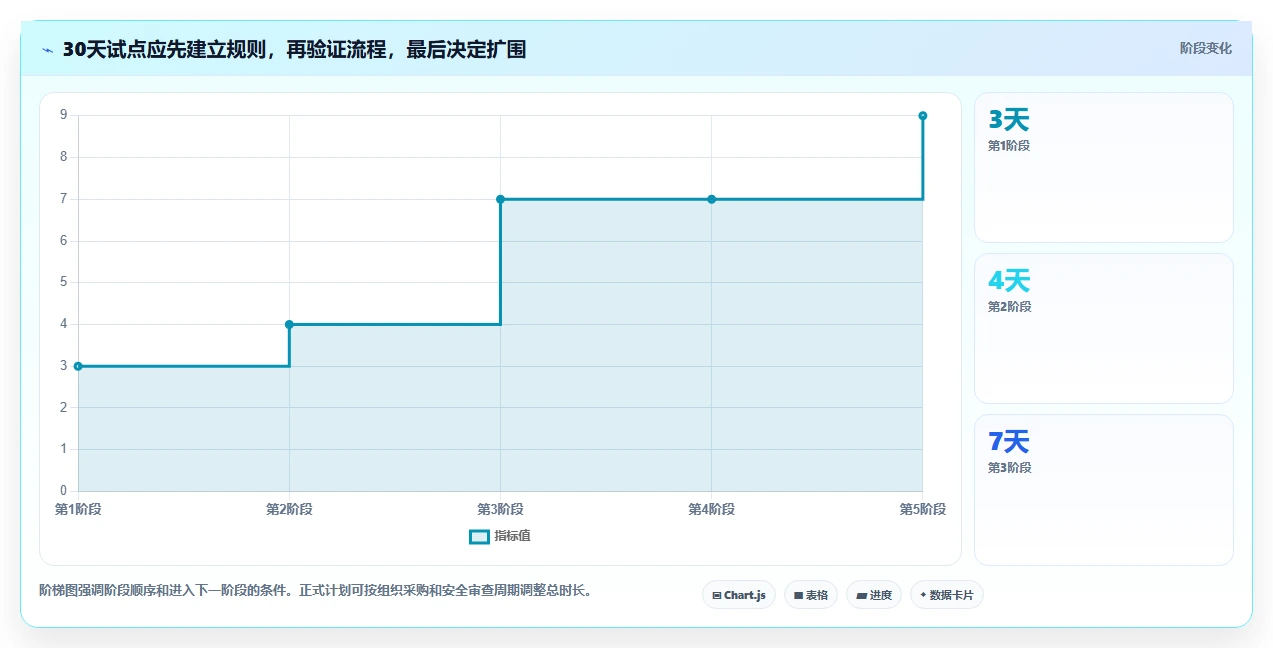Click the lightning icon beside the title
1273x648 pixels.
[47, 50]
